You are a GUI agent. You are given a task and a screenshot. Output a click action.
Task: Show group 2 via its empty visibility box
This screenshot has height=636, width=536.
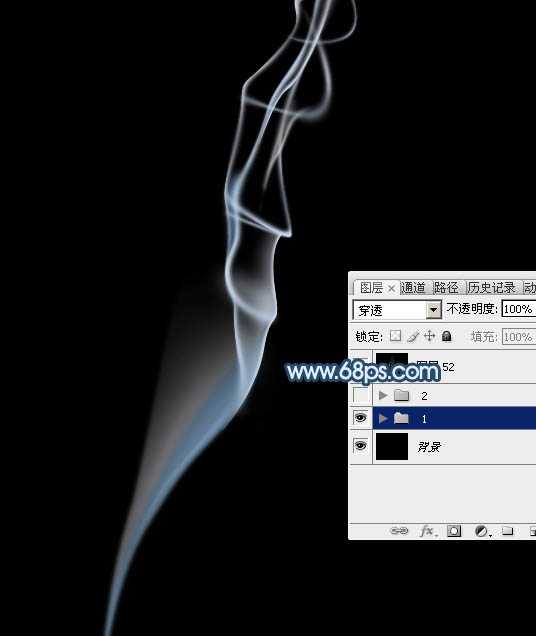(x=360, y=395)
